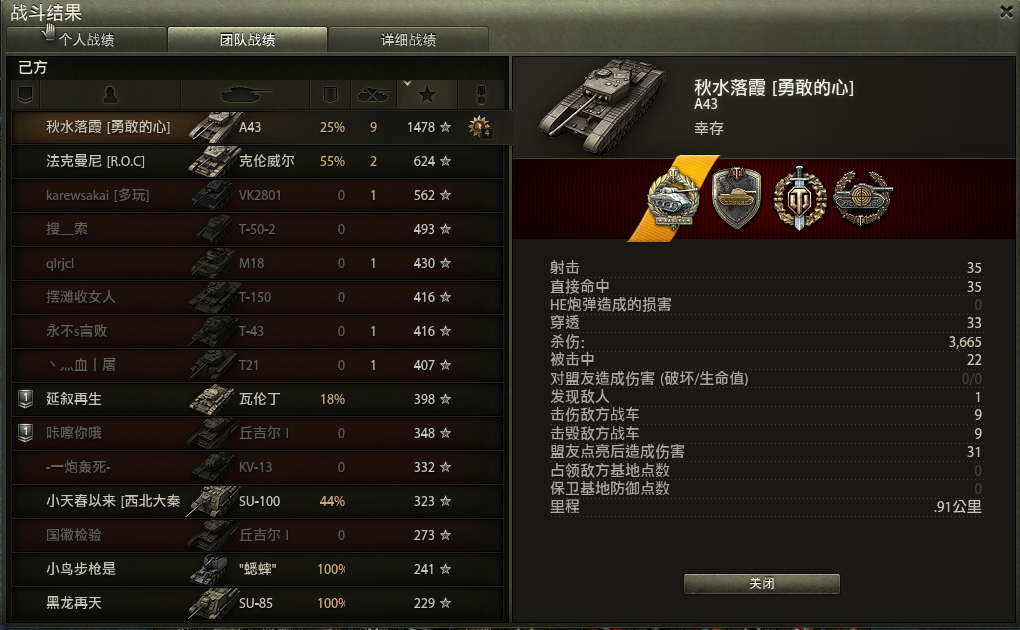The image size is (1020, 630).
Task: Select the sword emblem wreath medal
Action: 799,198
